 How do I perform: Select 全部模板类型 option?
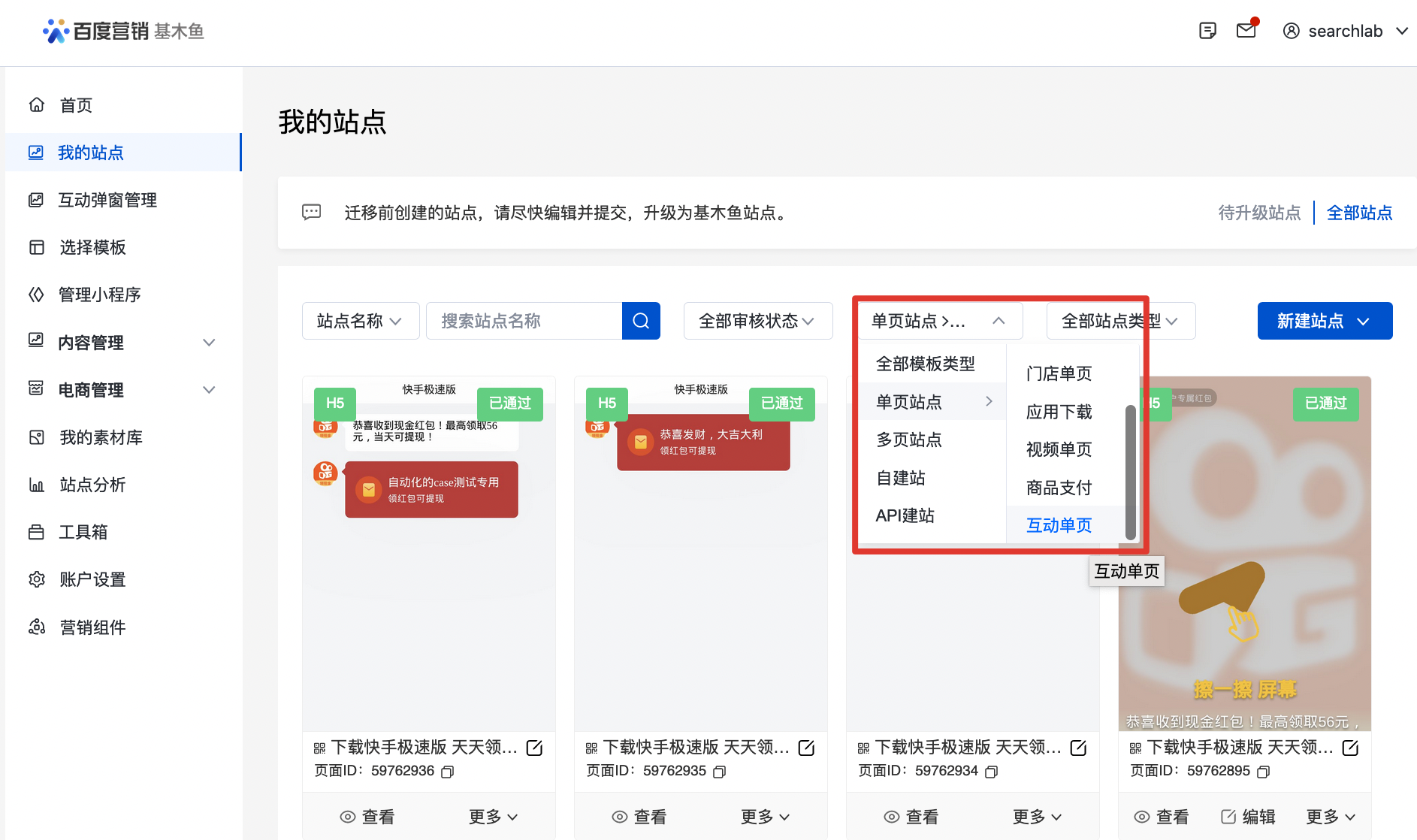[925, 364]
